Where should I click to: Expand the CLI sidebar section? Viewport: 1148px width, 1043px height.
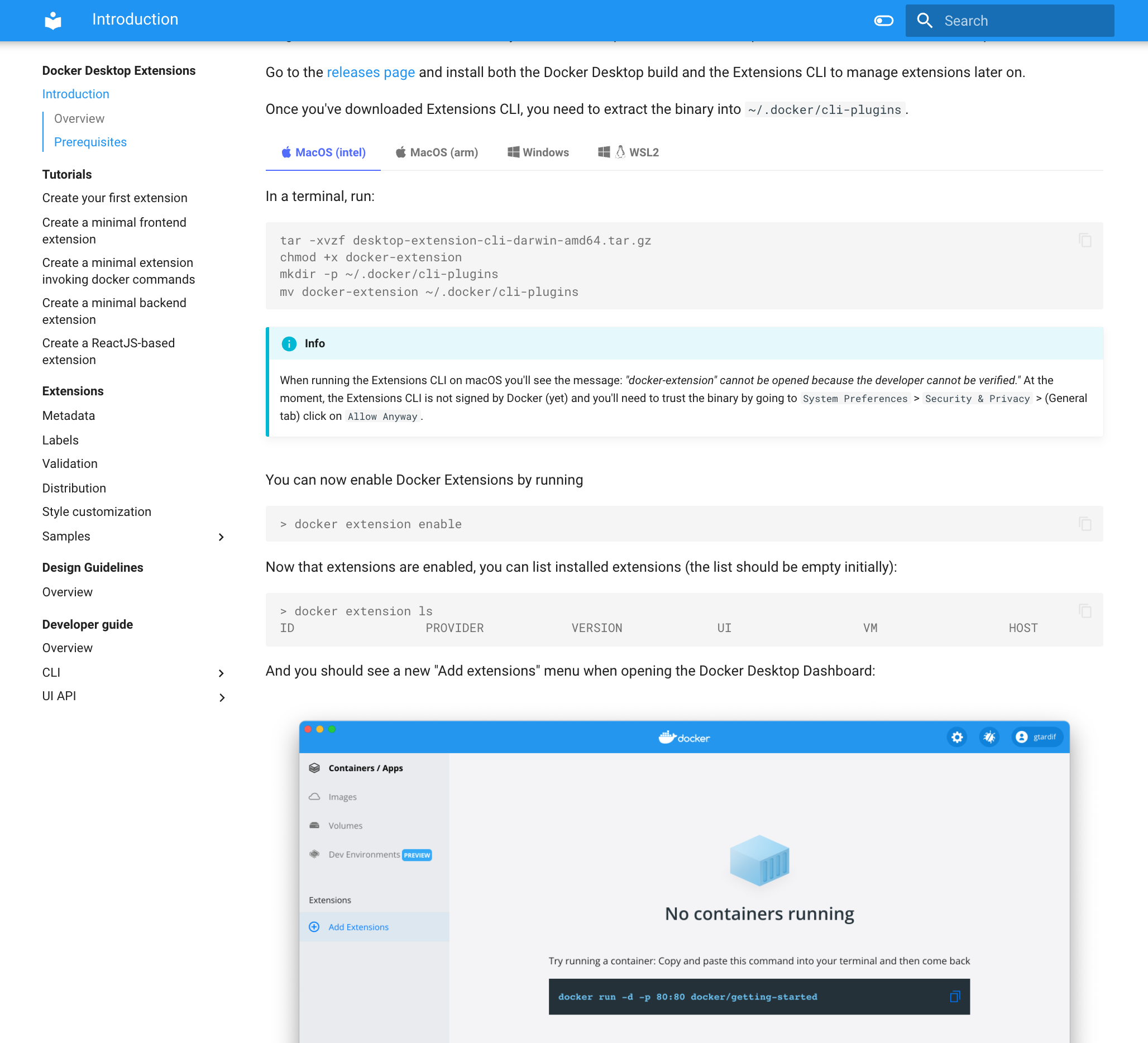tap(221, 673)
